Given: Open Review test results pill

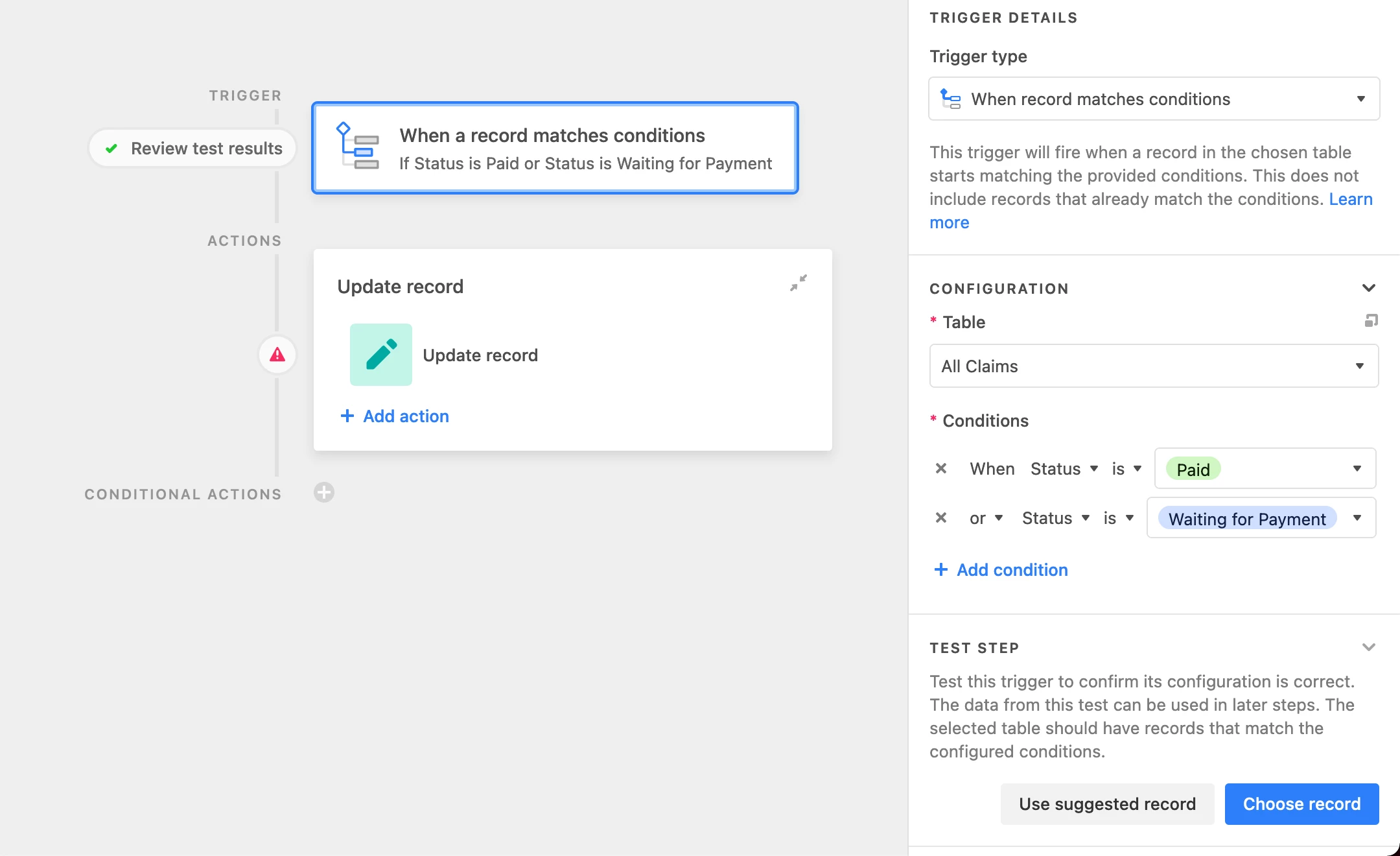Looking at the screenshot, I should pyautogui.click(x=193, y=149).
